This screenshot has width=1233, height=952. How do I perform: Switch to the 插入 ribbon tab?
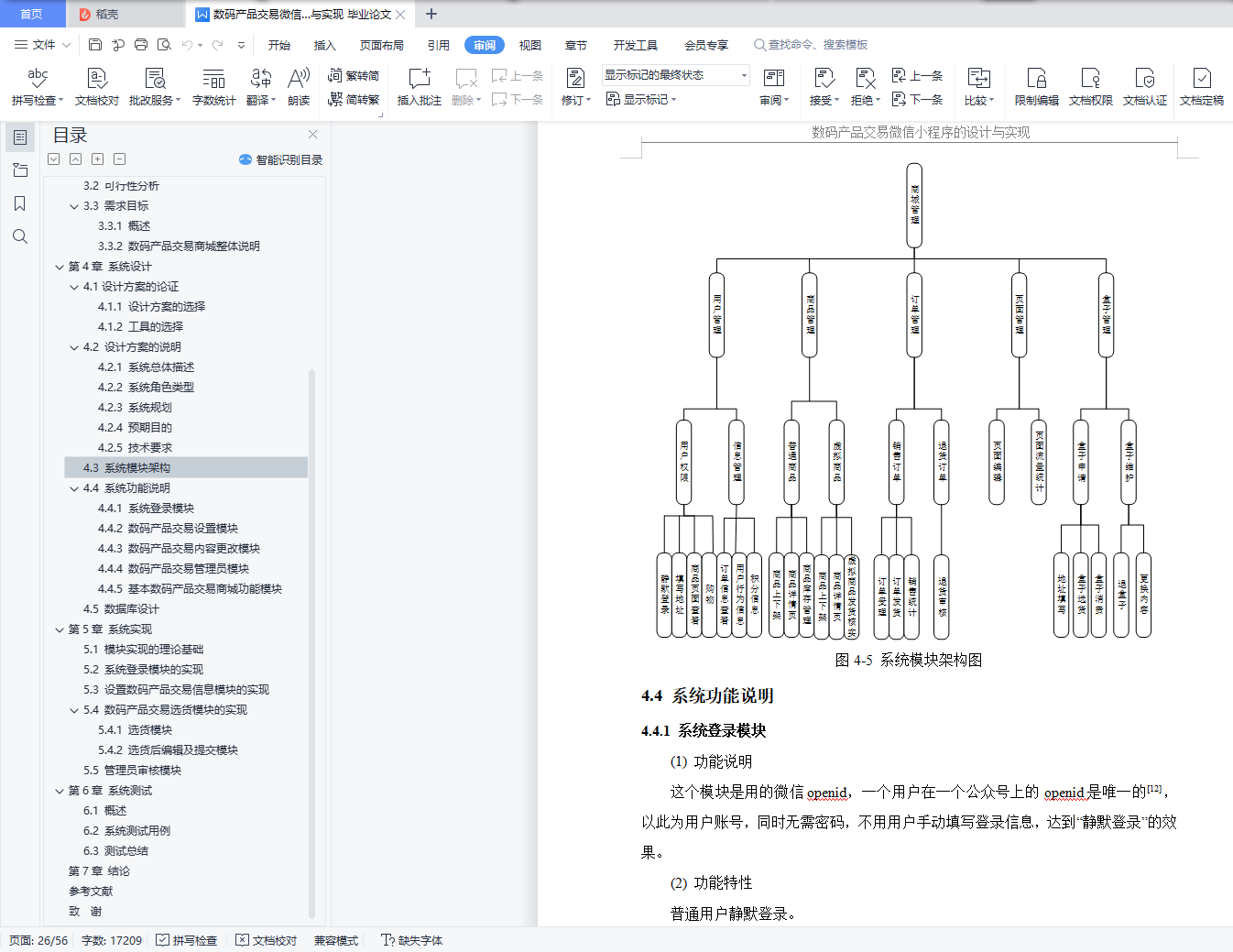click(325, 45)
